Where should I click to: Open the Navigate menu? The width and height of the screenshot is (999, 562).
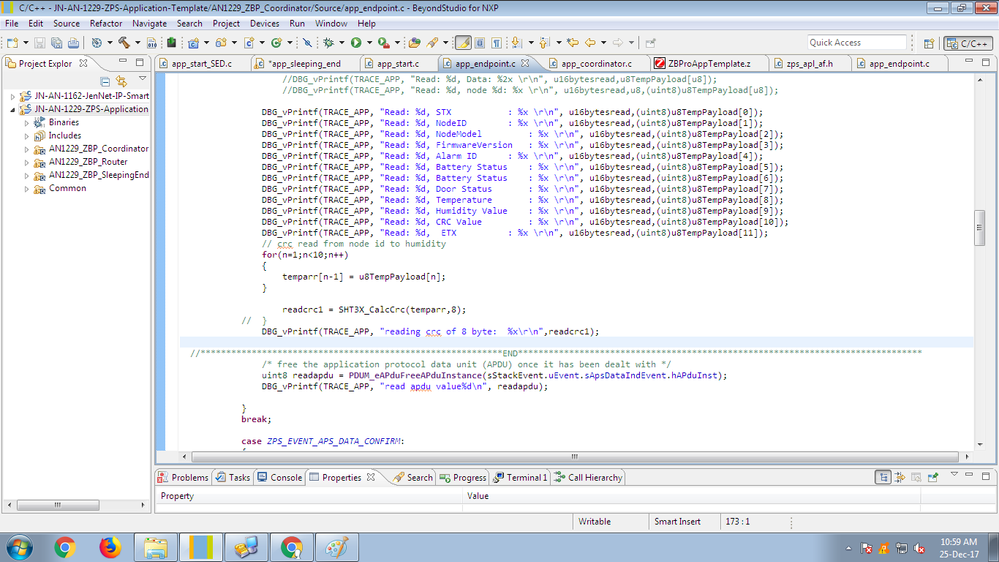(x=149, y=24)
